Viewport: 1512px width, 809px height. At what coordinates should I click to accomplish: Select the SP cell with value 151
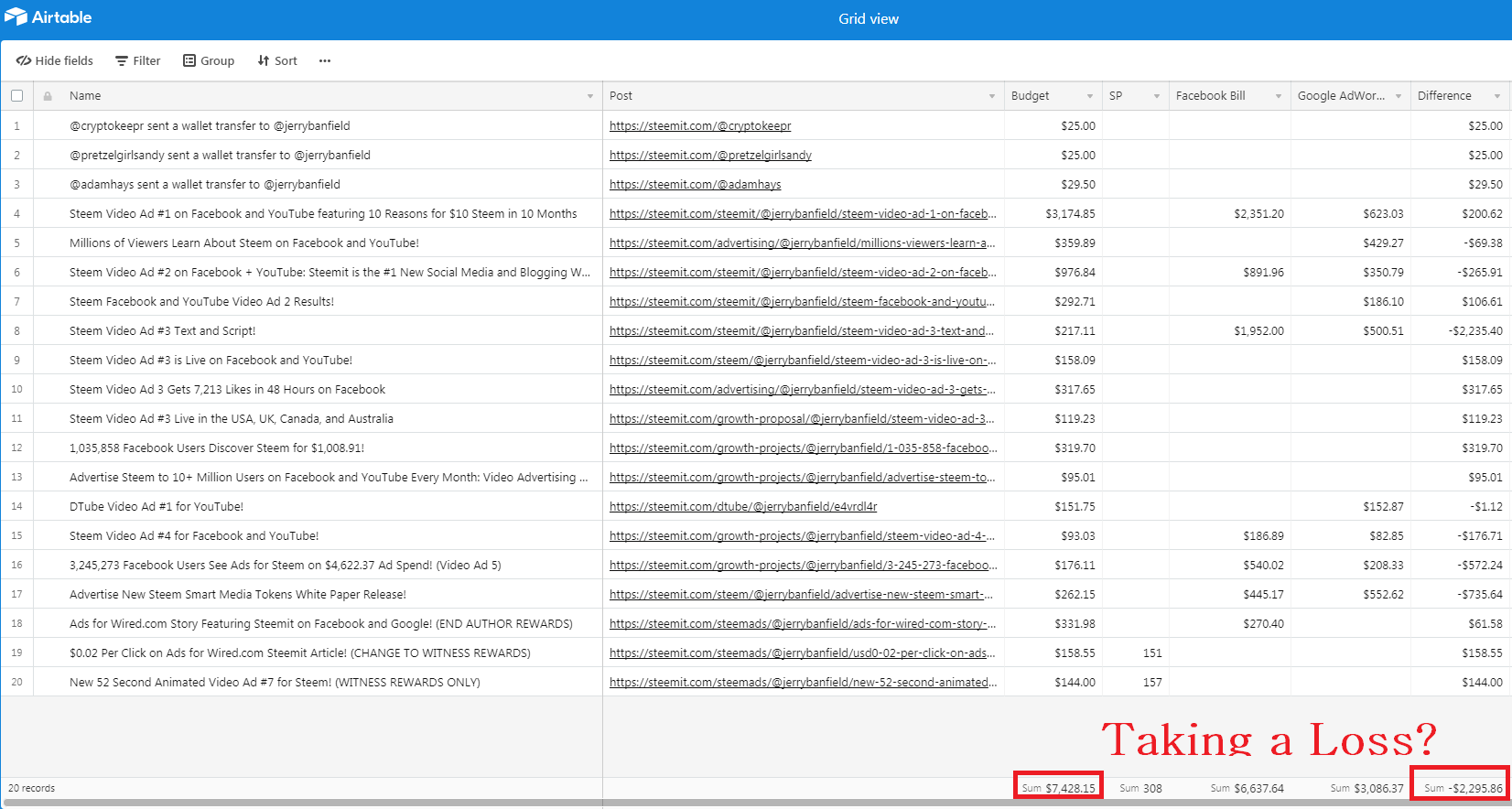(x=1136, y=653)
